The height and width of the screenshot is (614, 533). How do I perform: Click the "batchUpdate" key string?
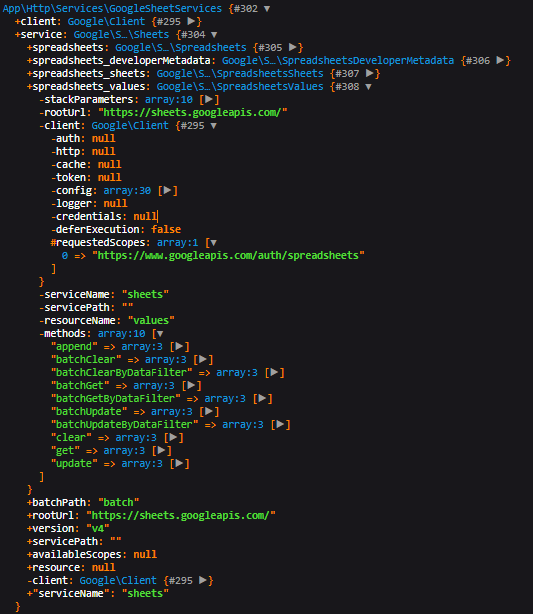pos(89,412)
